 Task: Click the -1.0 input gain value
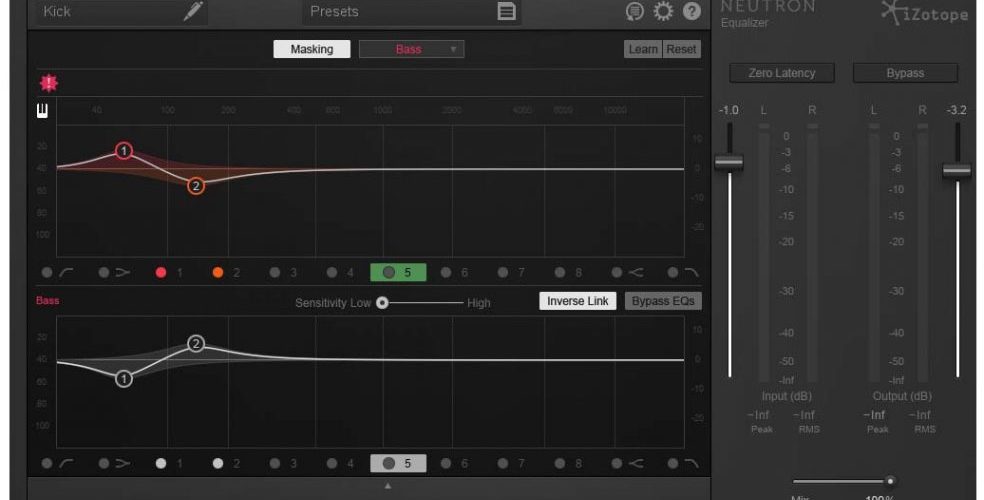729,110
